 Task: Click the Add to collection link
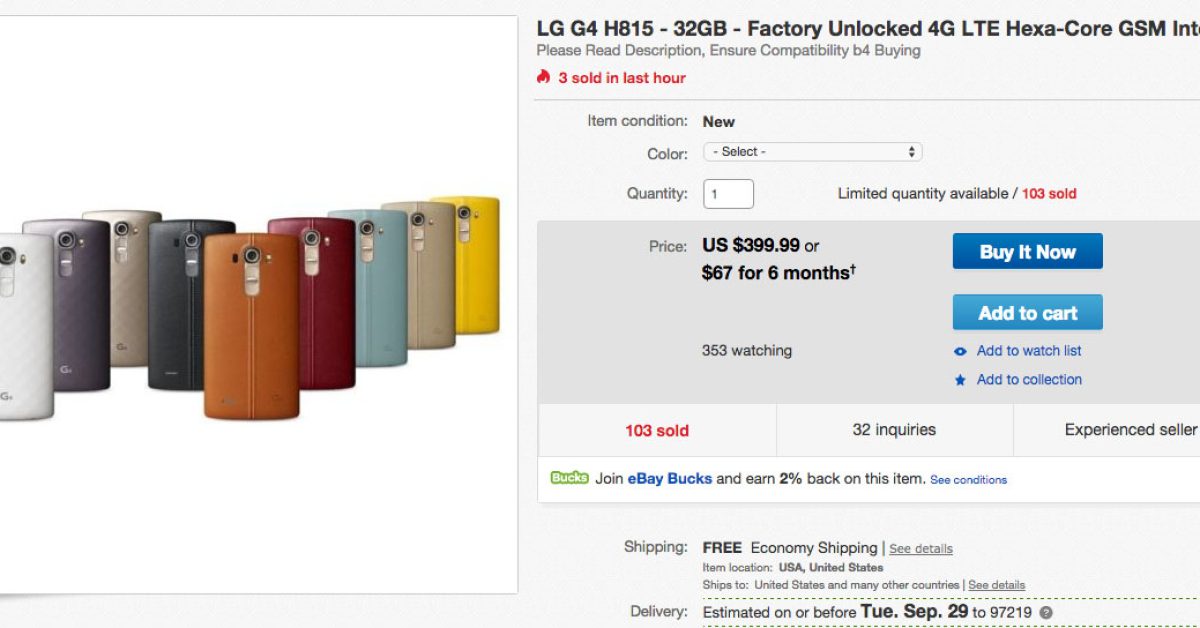point(1028,380)
